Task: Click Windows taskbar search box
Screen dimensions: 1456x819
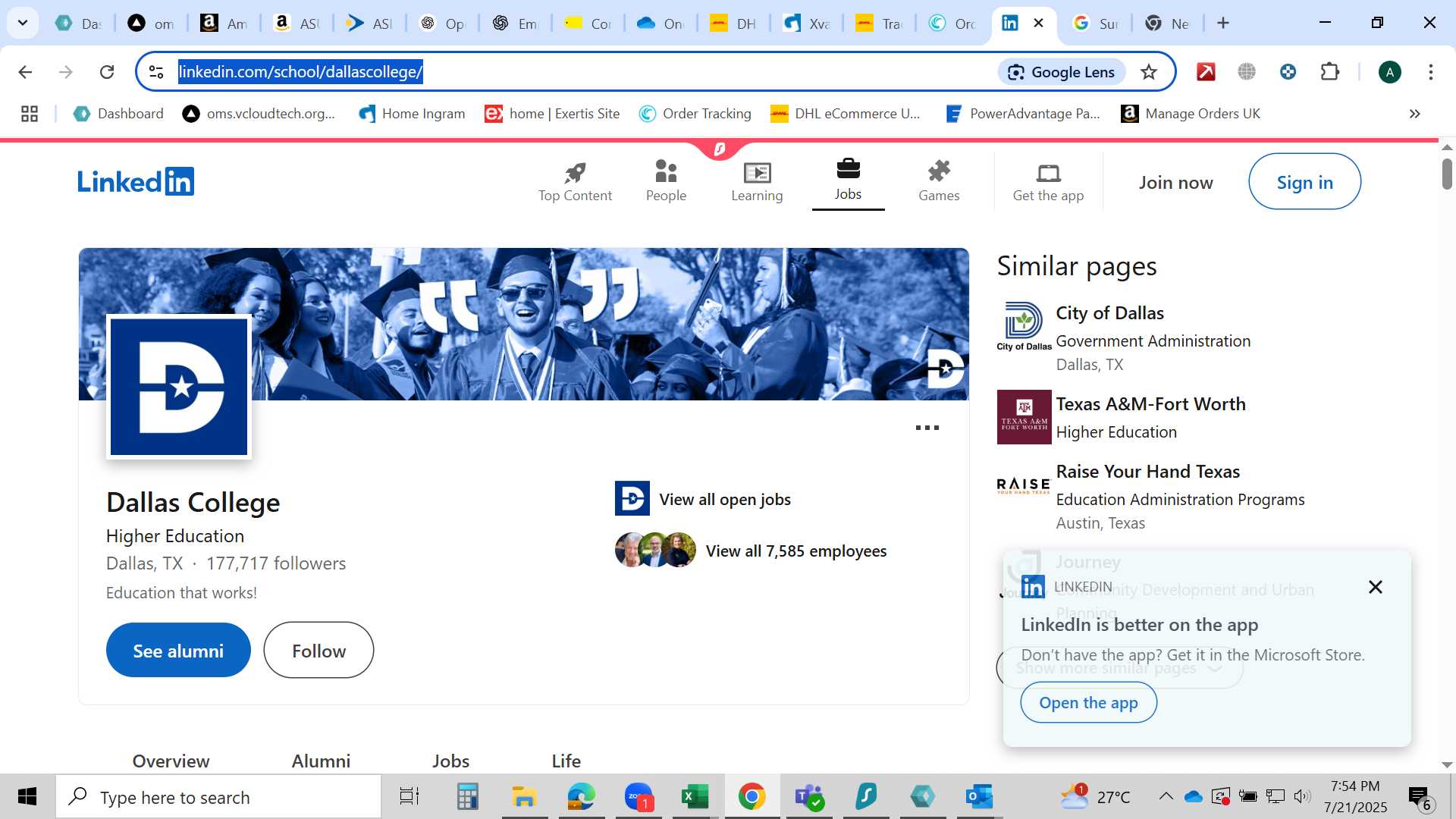Action: [x=218, y=797]
